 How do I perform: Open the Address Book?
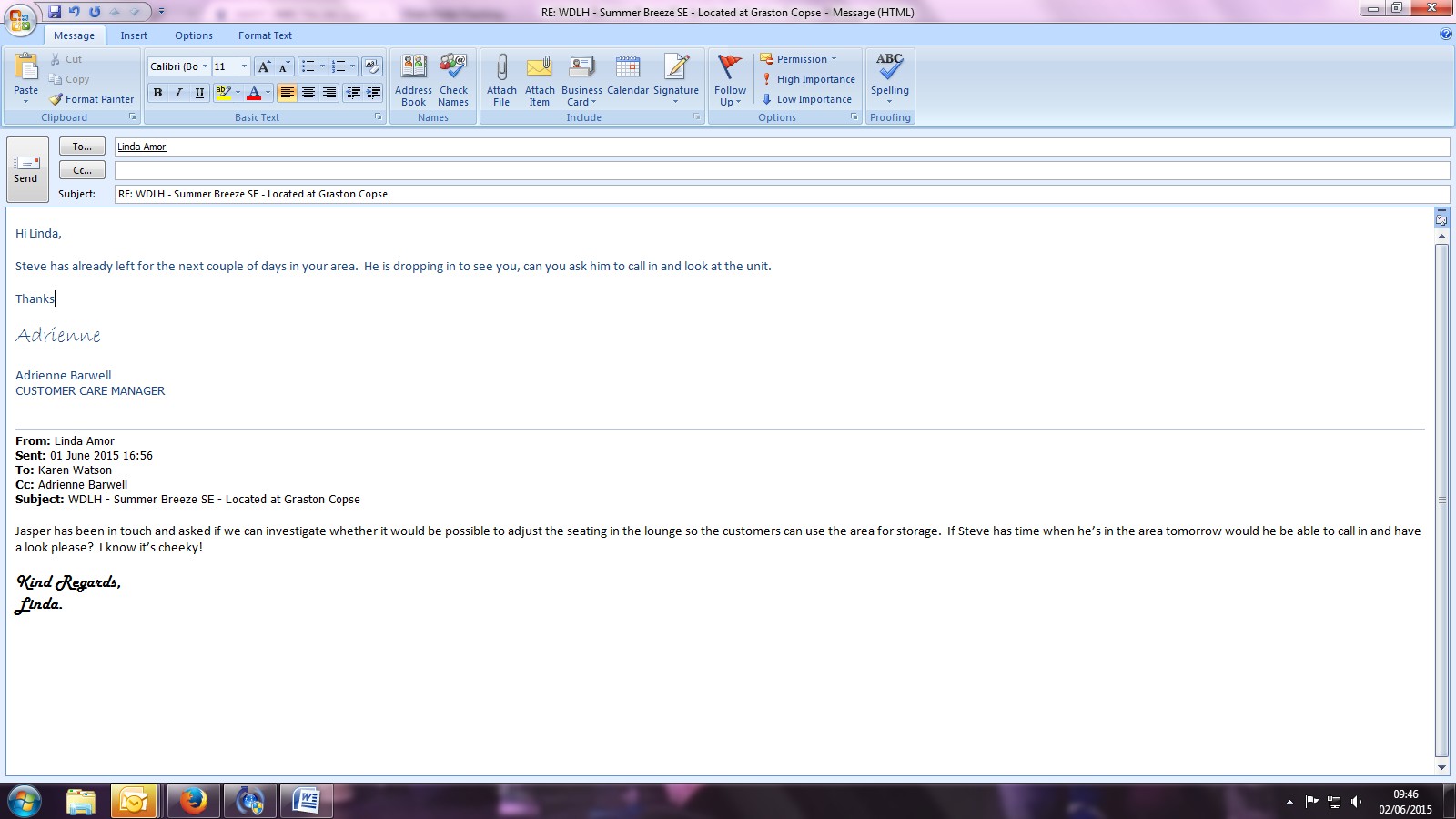click(413, 80)
